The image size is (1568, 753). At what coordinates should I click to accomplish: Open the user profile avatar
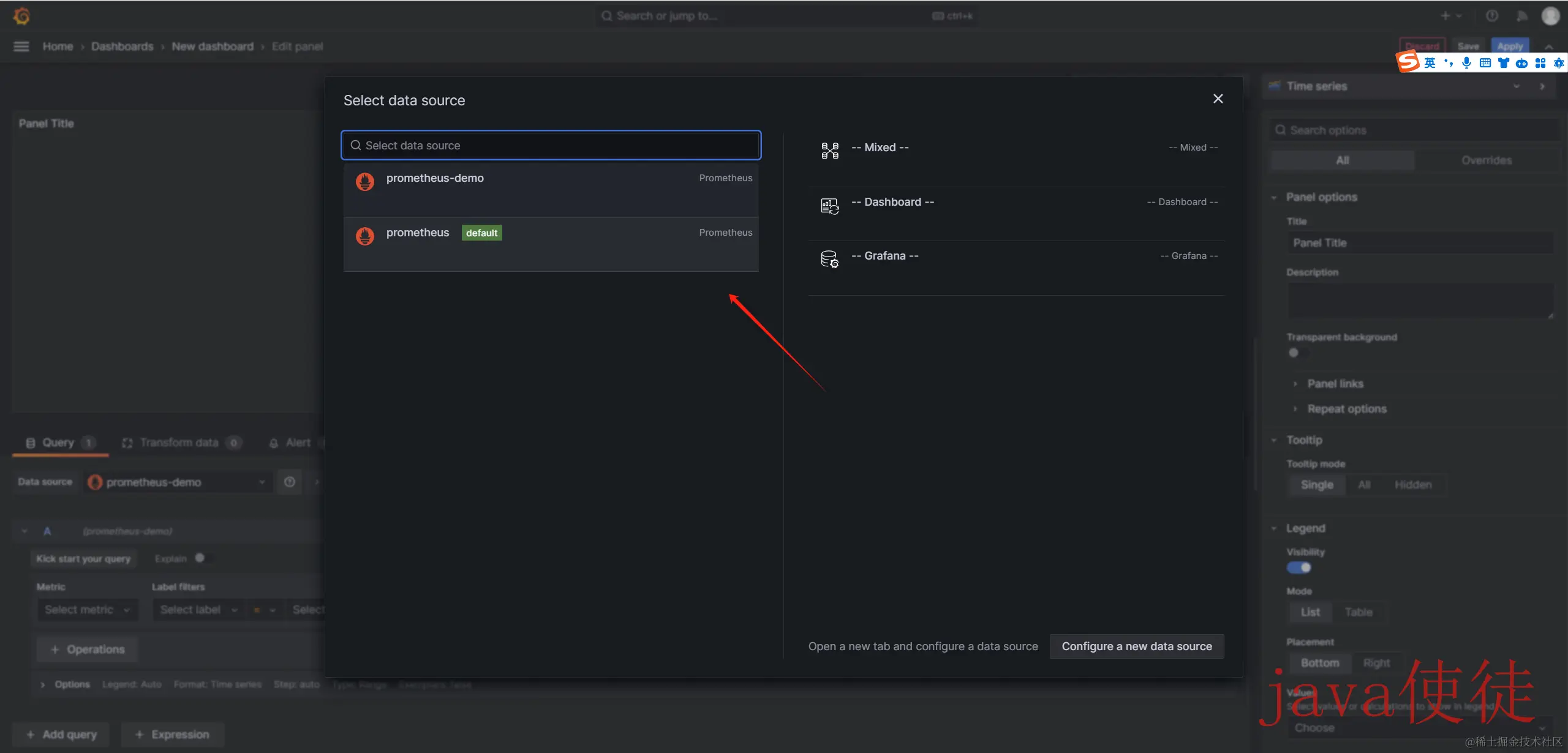tap(1550, 16)
